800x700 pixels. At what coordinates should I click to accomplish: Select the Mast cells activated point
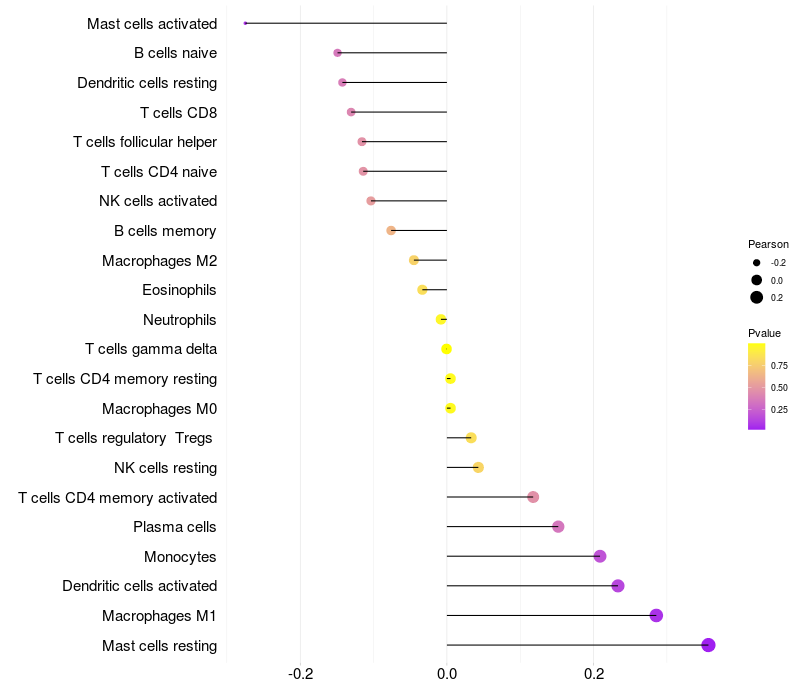[x=245, y=23]
